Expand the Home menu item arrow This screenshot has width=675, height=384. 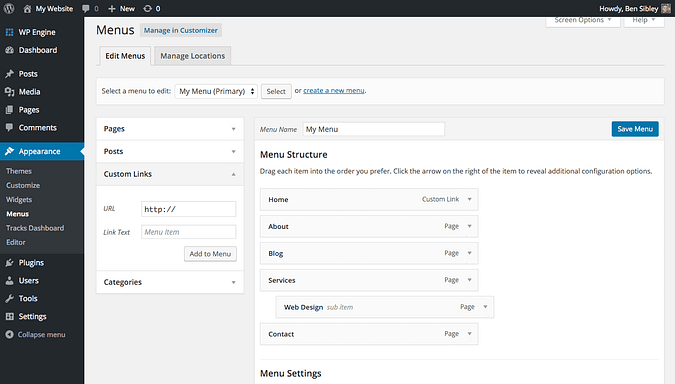click(x=470, y=199)
